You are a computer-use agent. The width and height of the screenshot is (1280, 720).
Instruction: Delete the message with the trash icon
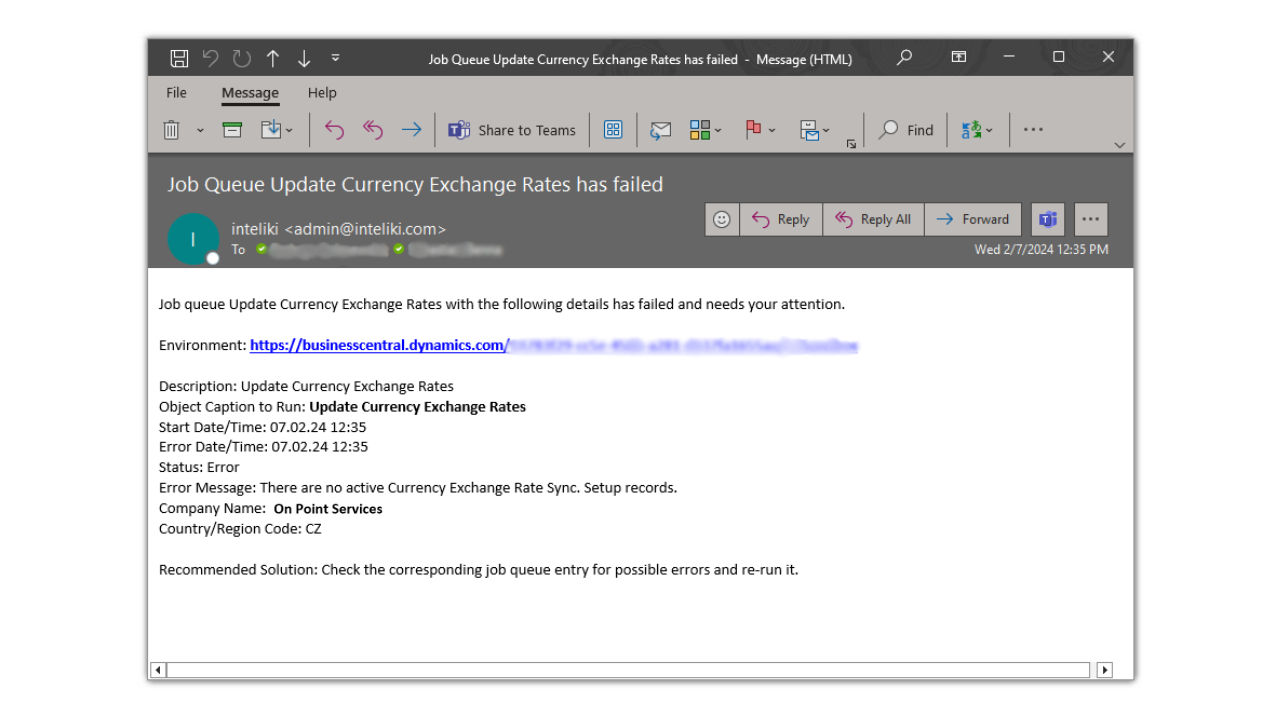[172, 130]
